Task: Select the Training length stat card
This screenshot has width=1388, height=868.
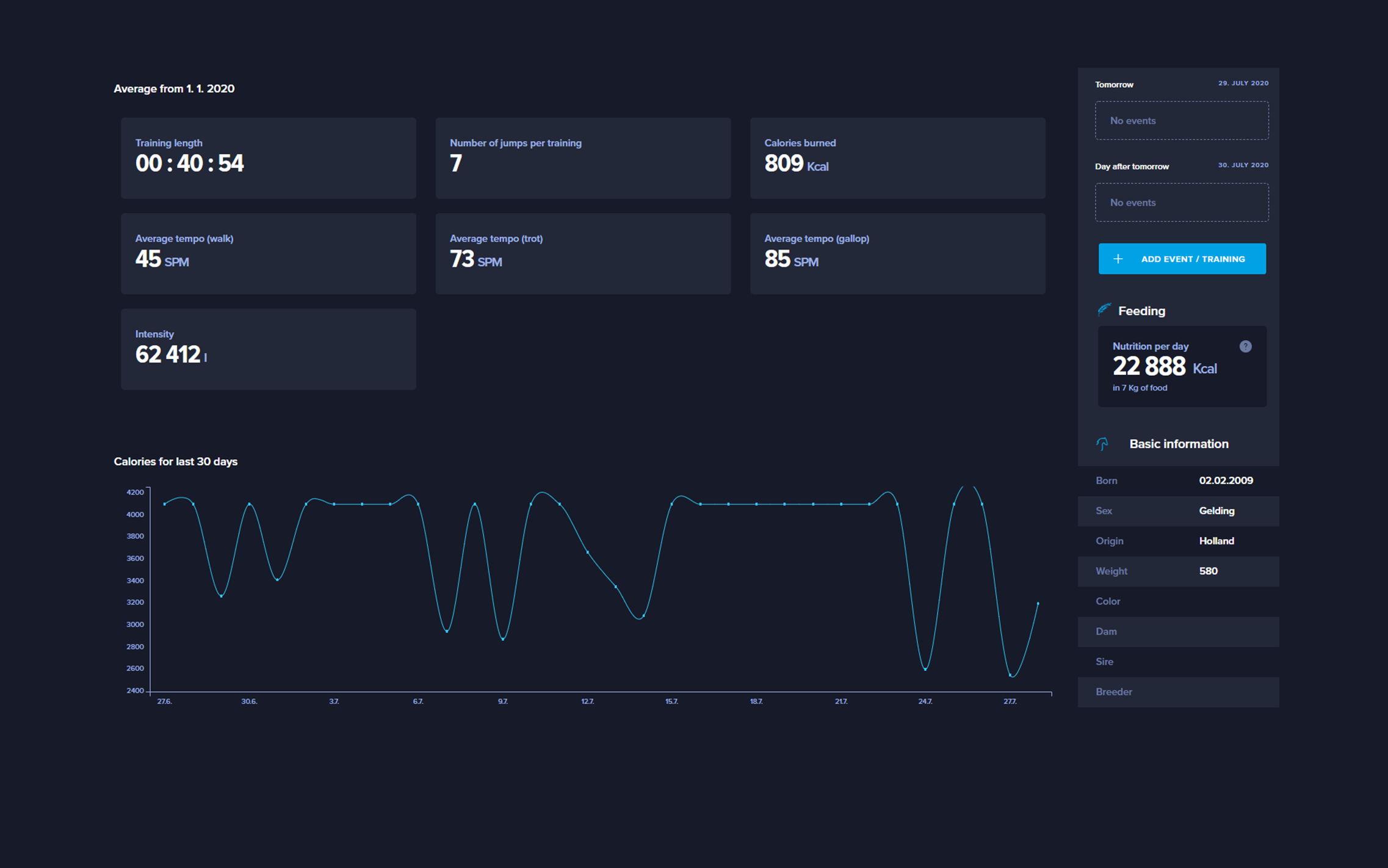Action: coord(269,158)
